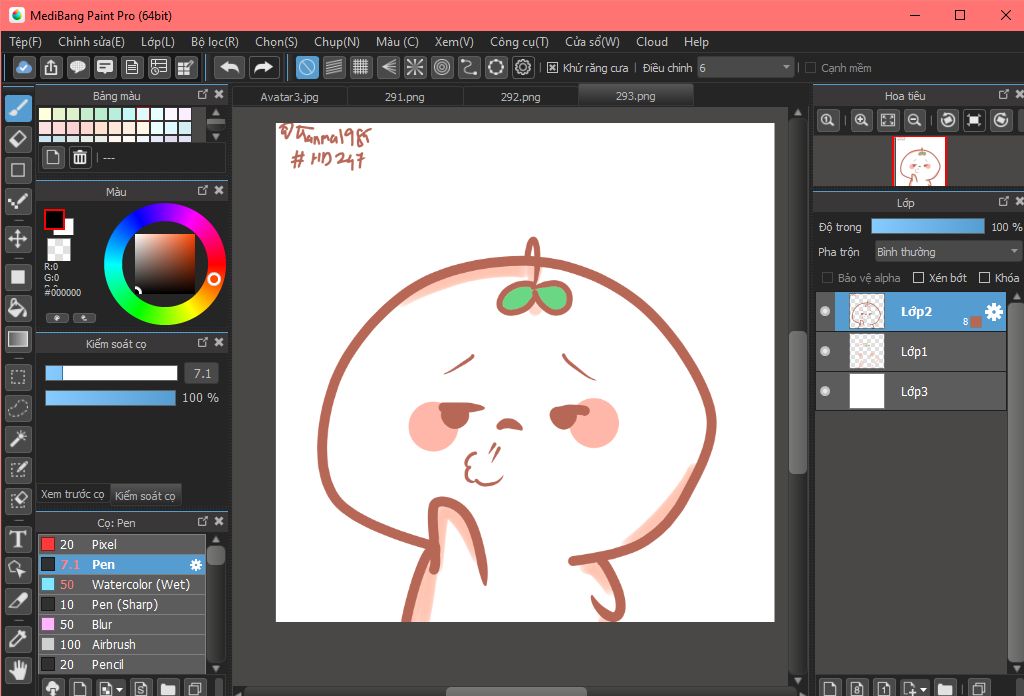The image size is (1024, 696).
Task: Switch to the Xem trước cọ tab
Action: tap(72, 494)
